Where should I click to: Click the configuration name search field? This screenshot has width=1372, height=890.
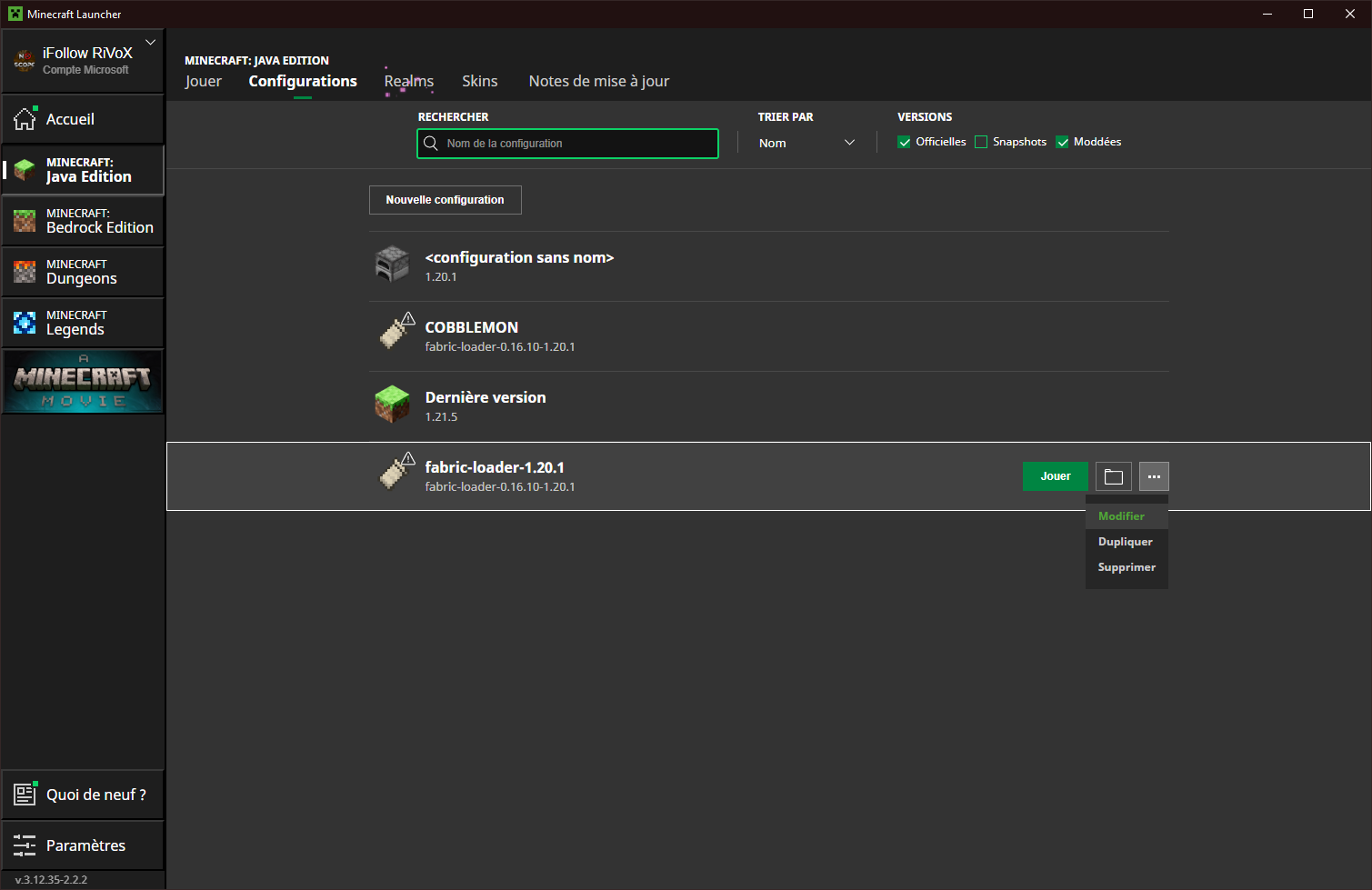click(x=567, y=144)
